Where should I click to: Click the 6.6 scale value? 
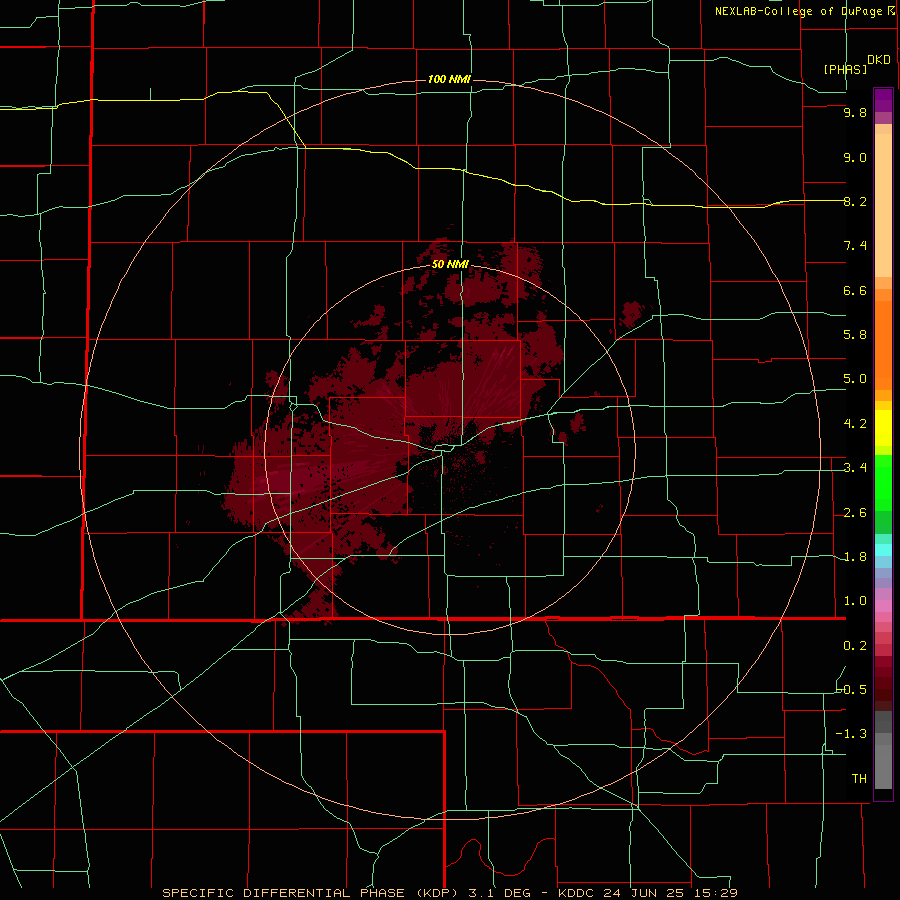[x=855, y=290]
